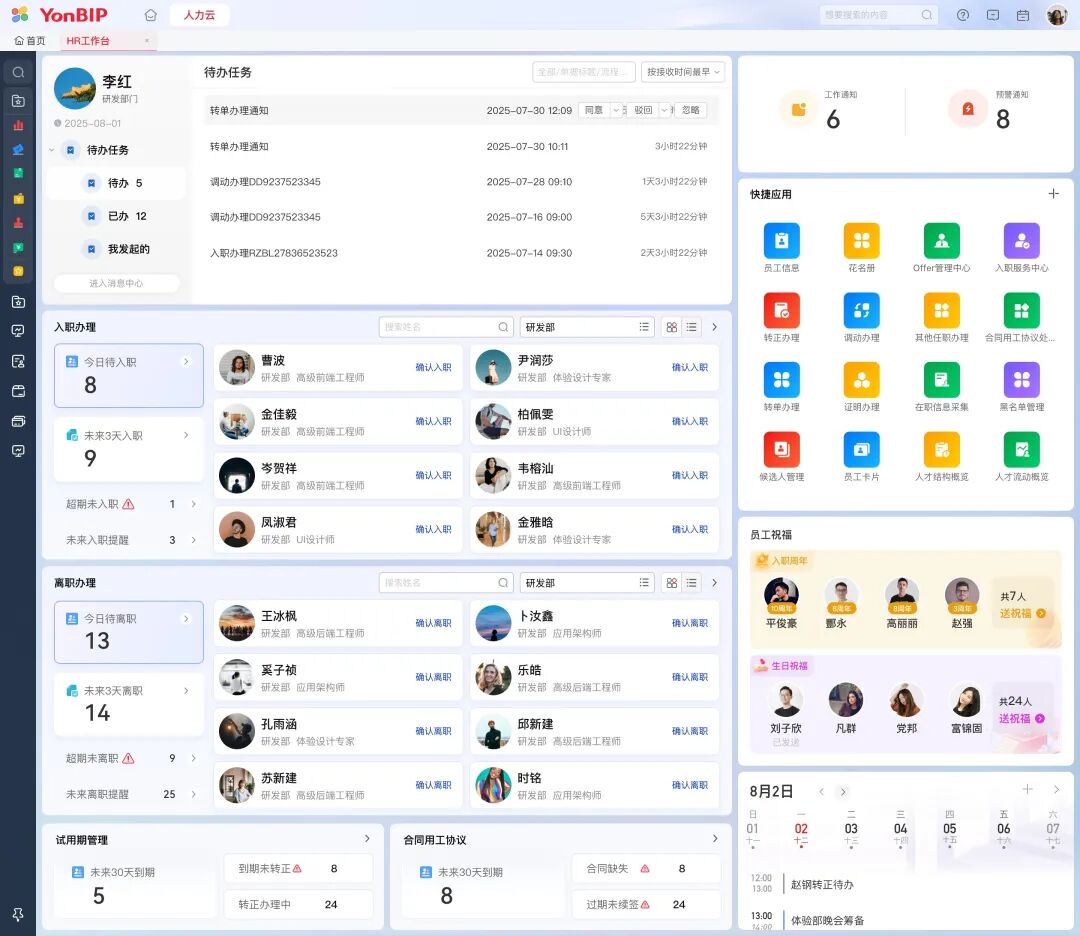Open the 黑名单管理 app icon
Image resolution: width=1080 pixels, height=936 pixels.
tap(1021, 381)
